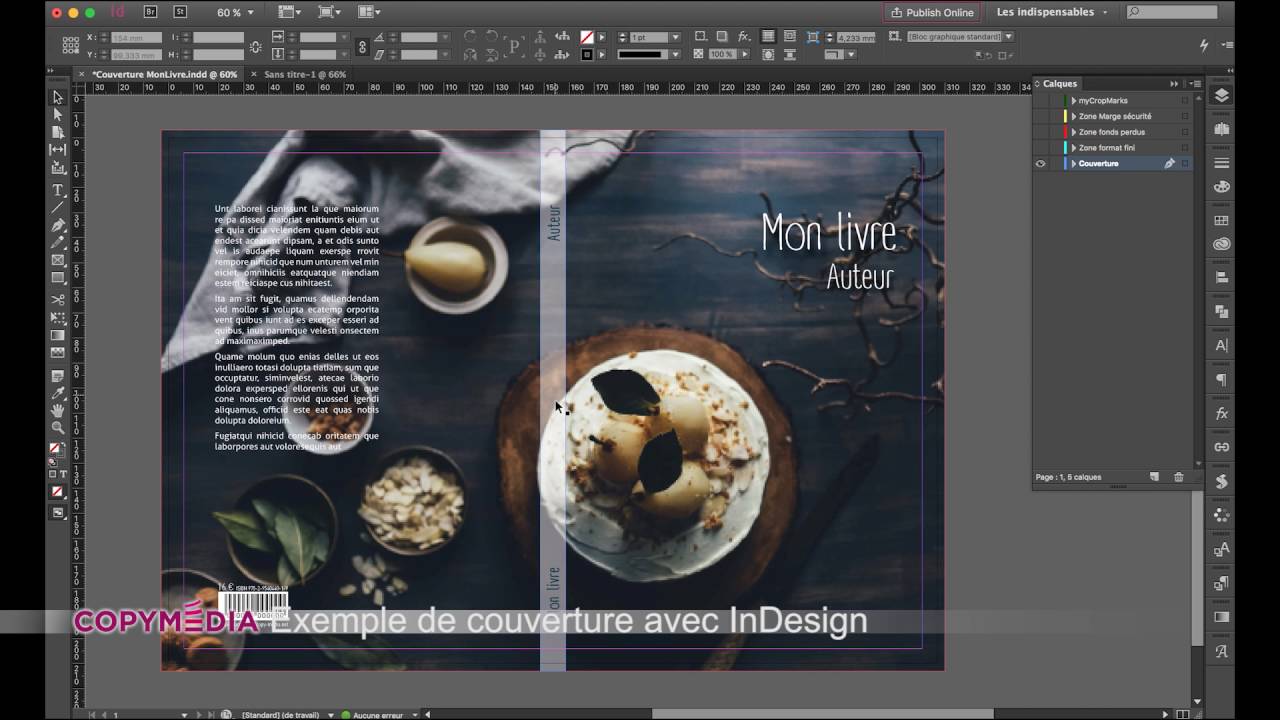This screenshot has height=720, width=1280.
Task: Switch to Sans titre-1 document tab
Action: tap(305, 74)
